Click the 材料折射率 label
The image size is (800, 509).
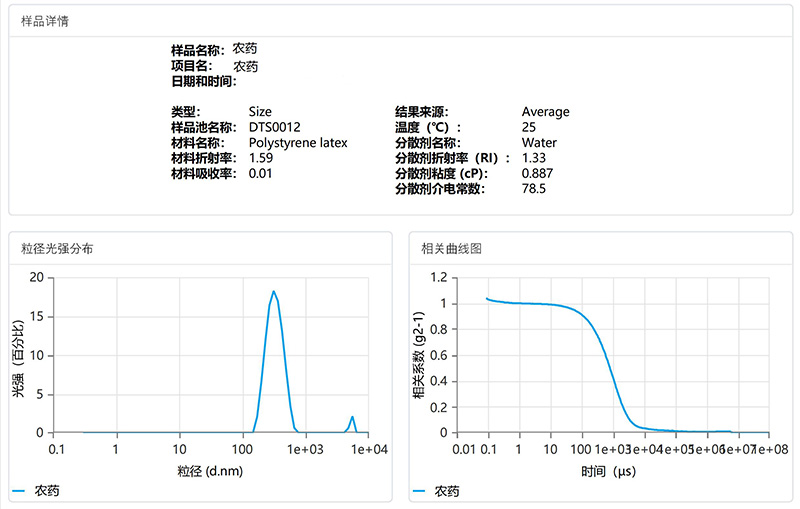[204, 158]
